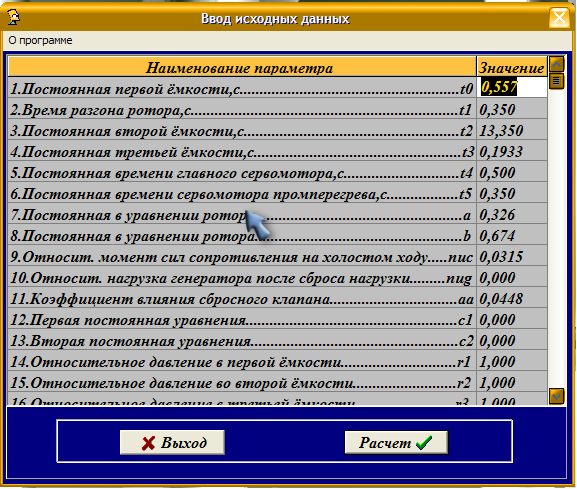The width and height of the screenshot is (577, 489).
Task: Select value 0,674 for constant b
Action: point(512,235)
